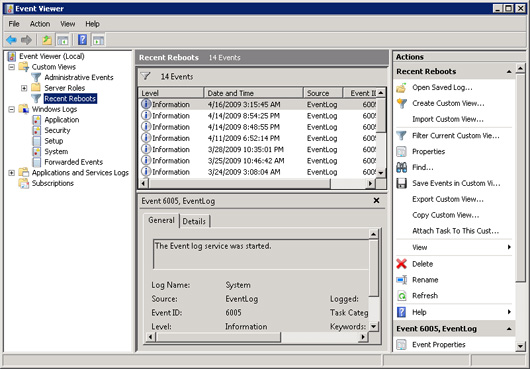Click Attach Task To This Custom View
The height and width of the screenshot is (369, 530).
455,231
